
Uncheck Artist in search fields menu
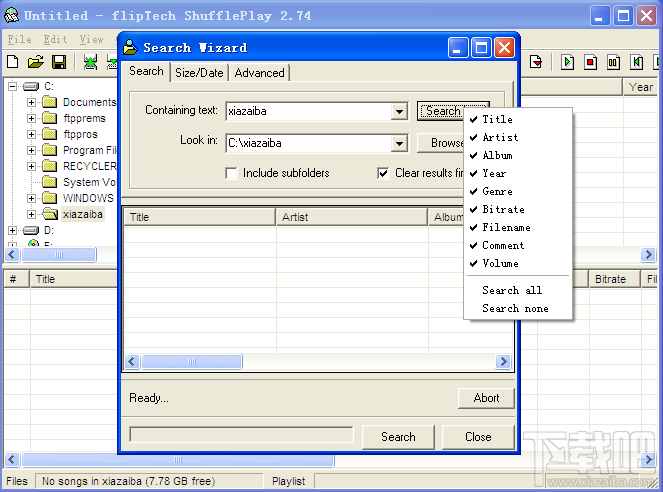click(518, 137)
